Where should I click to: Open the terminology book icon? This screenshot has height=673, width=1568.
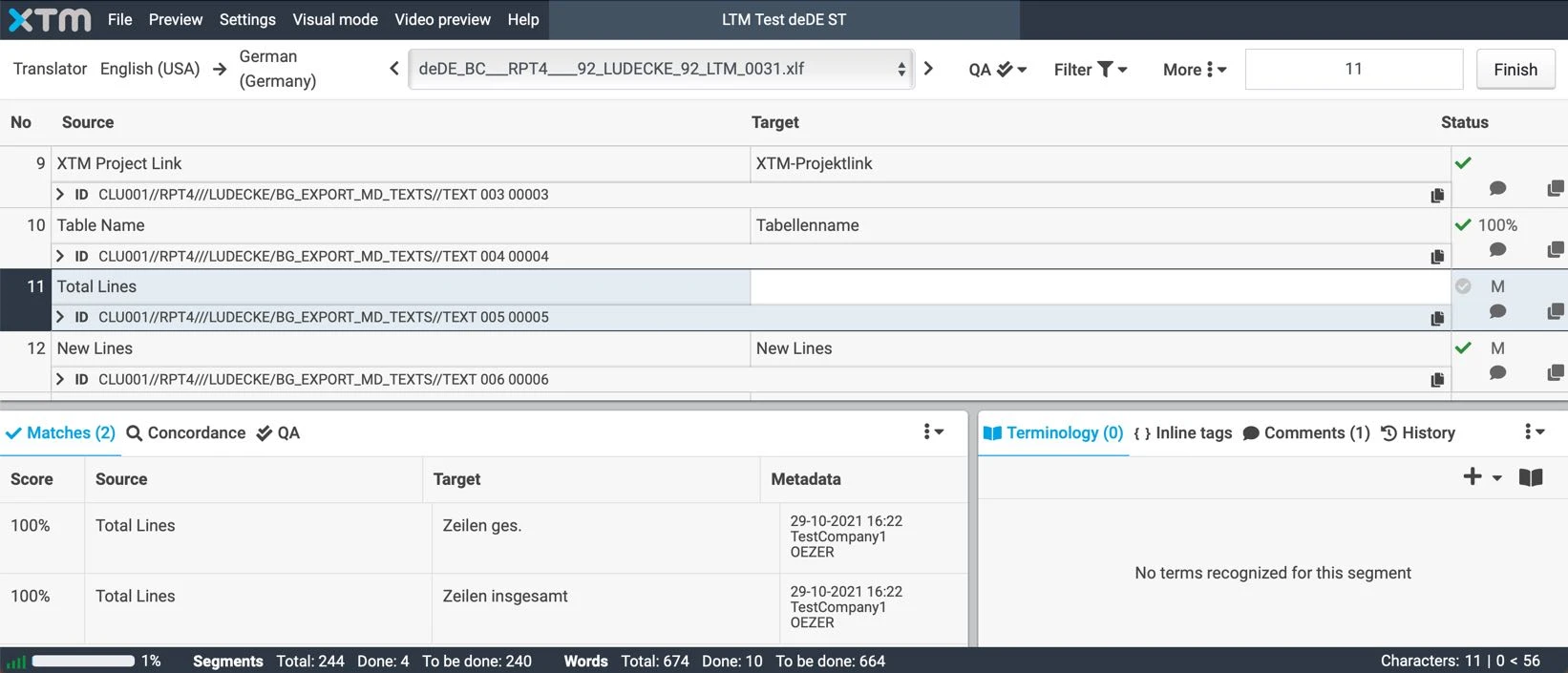pyautogui.click(x=1531, y=477)
